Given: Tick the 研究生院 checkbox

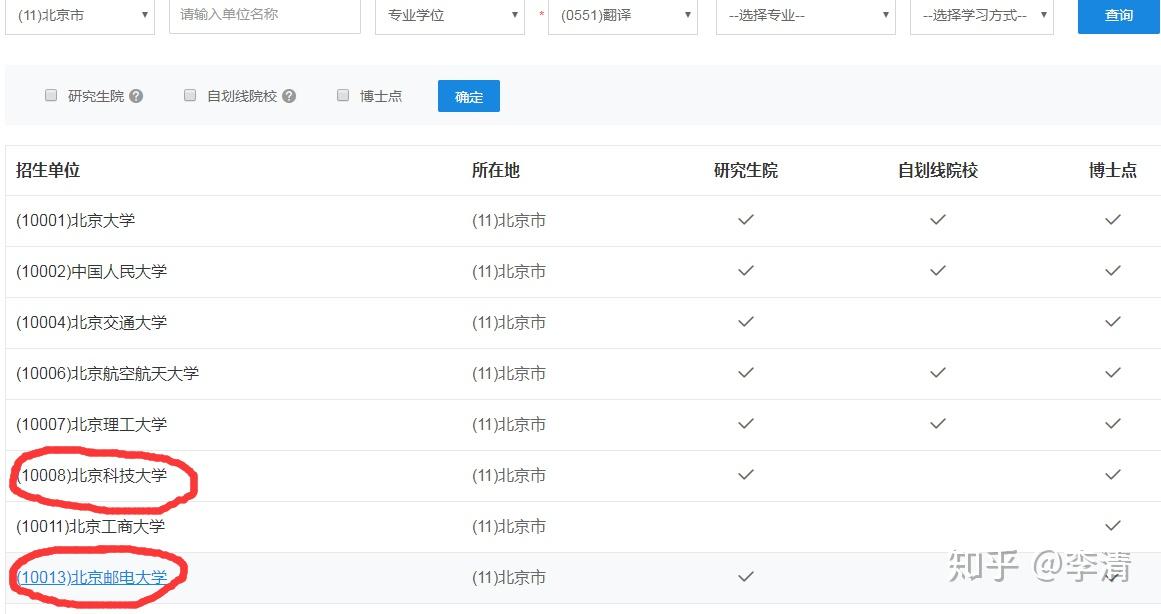Looking at the screenshot, I should click(51, 95).
